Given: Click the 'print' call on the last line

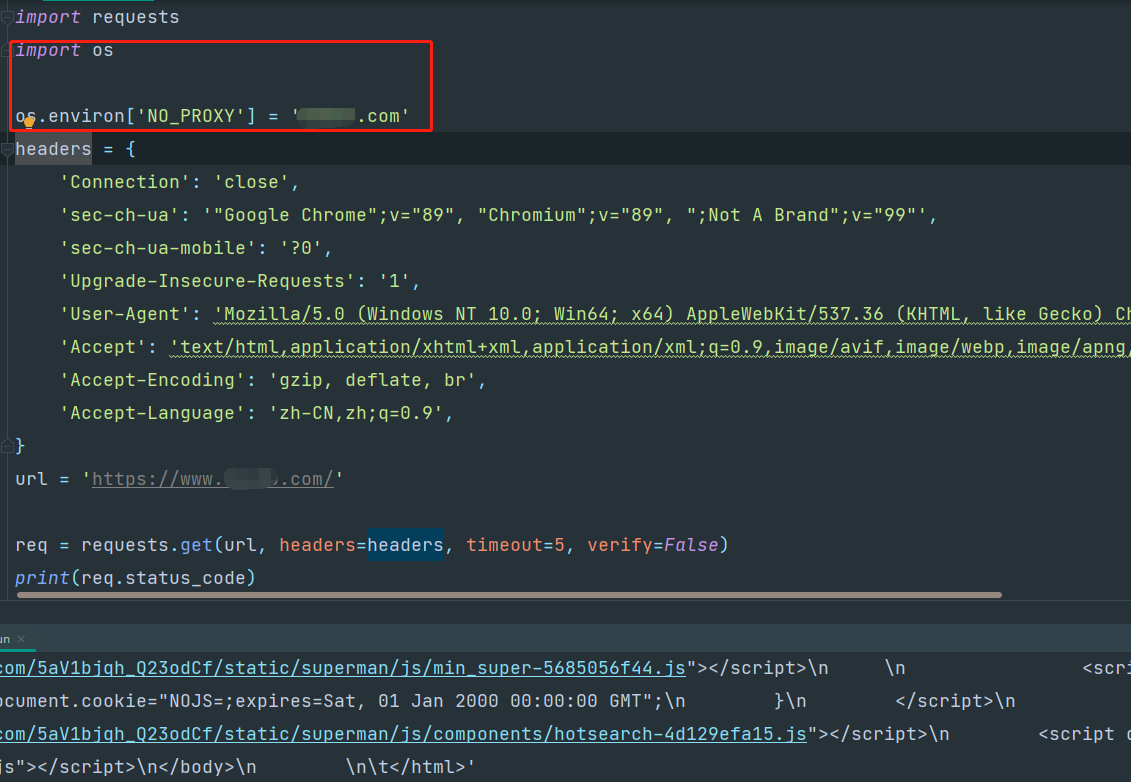Looking at the screenshot, I should click(42, 579).
